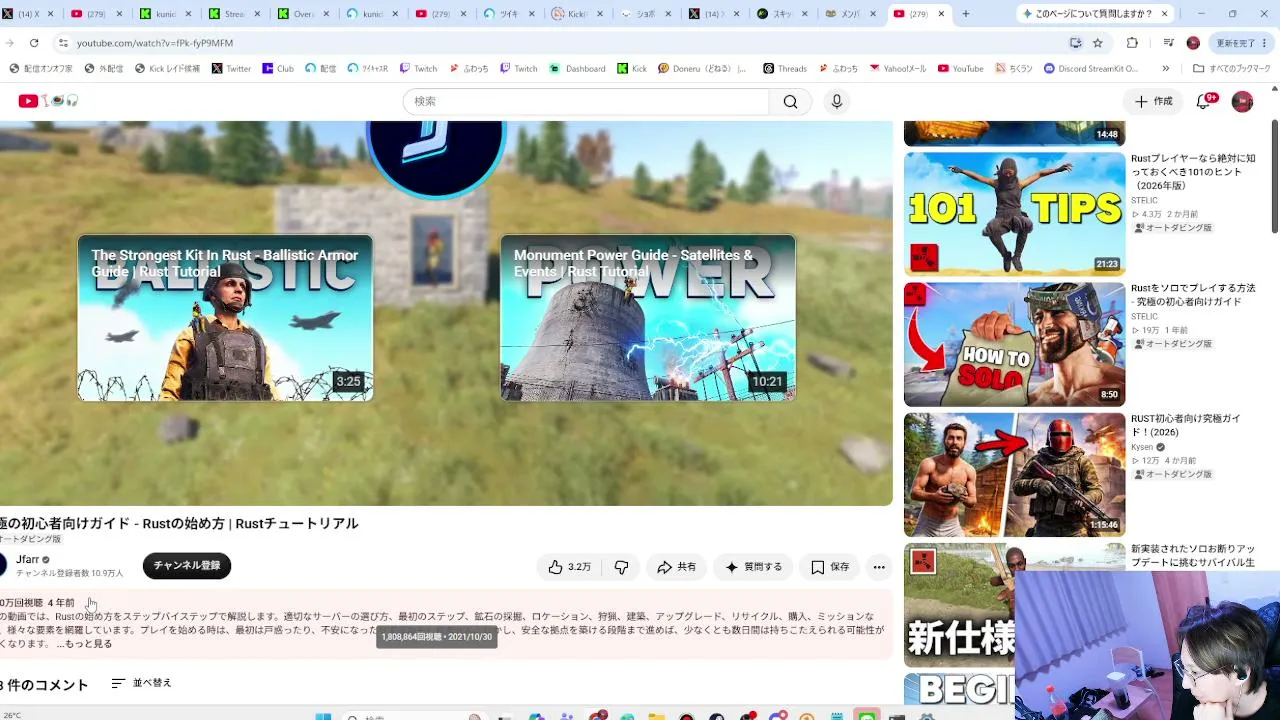View site information icon in address bar
The width and height of the screenshot is (1280, 720).
click(63, 43)
